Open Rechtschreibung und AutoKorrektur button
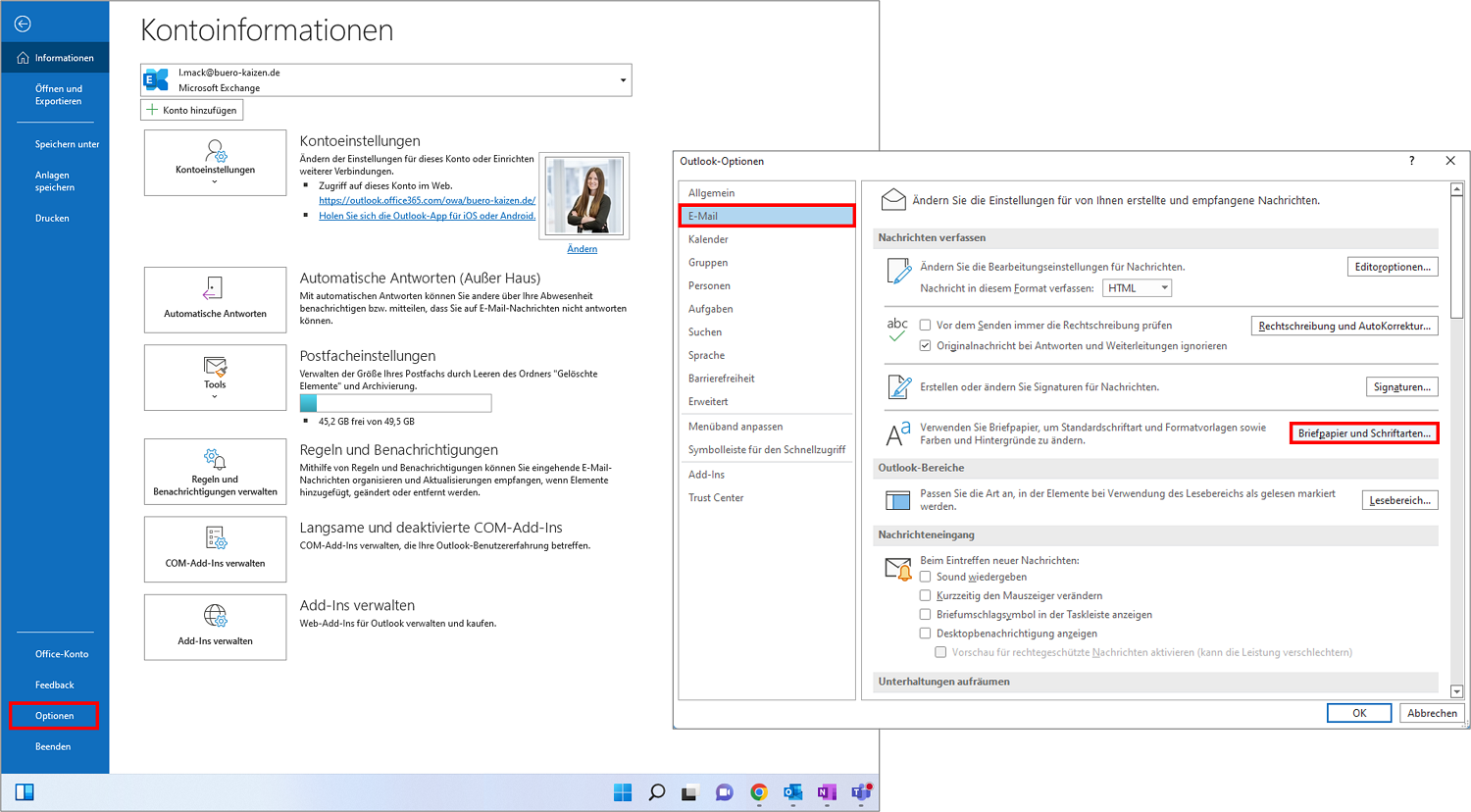Image resolution: width=1471 pixels, height=812 pixels. pyautogui.click(x=1344, y=326)
